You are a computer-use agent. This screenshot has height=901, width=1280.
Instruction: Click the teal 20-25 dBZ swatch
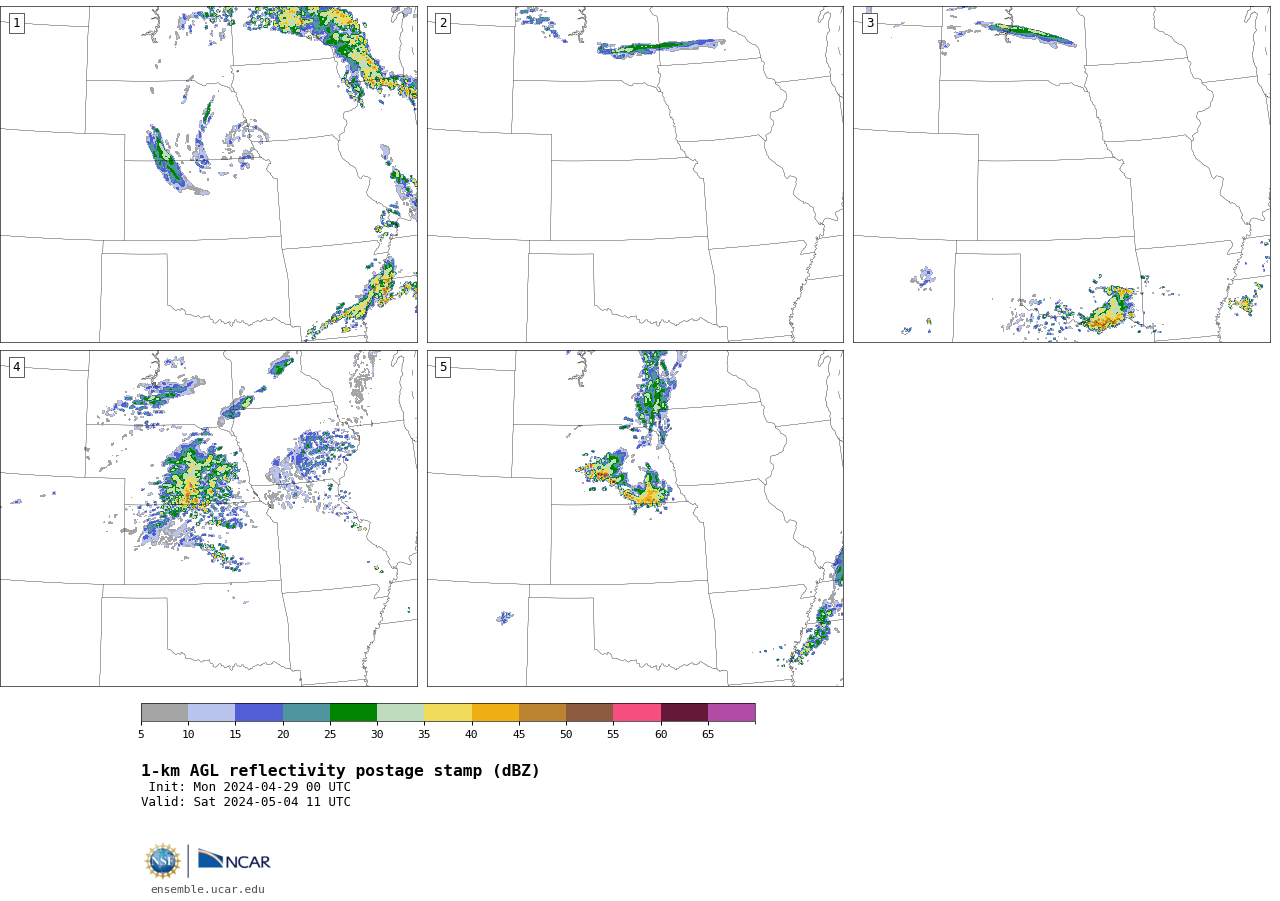pyautogui.click(x=306, y=712)
